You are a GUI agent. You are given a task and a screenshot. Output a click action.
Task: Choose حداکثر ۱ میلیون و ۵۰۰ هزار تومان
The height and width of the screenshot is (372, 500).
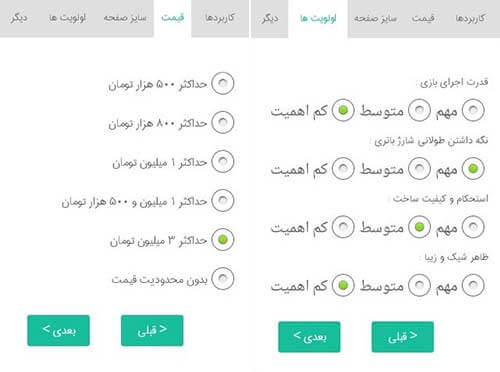coord(223,200)
